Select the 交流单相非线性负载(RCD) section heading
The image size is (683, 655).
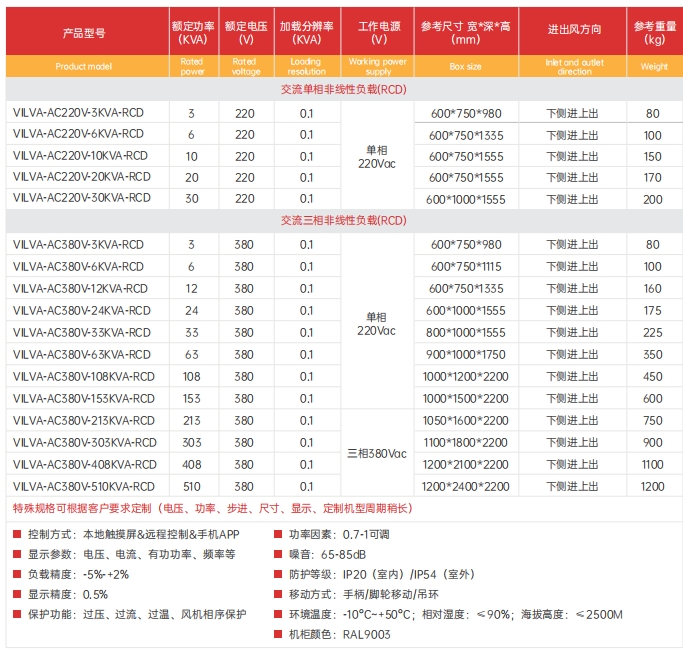tap(343, 89)
